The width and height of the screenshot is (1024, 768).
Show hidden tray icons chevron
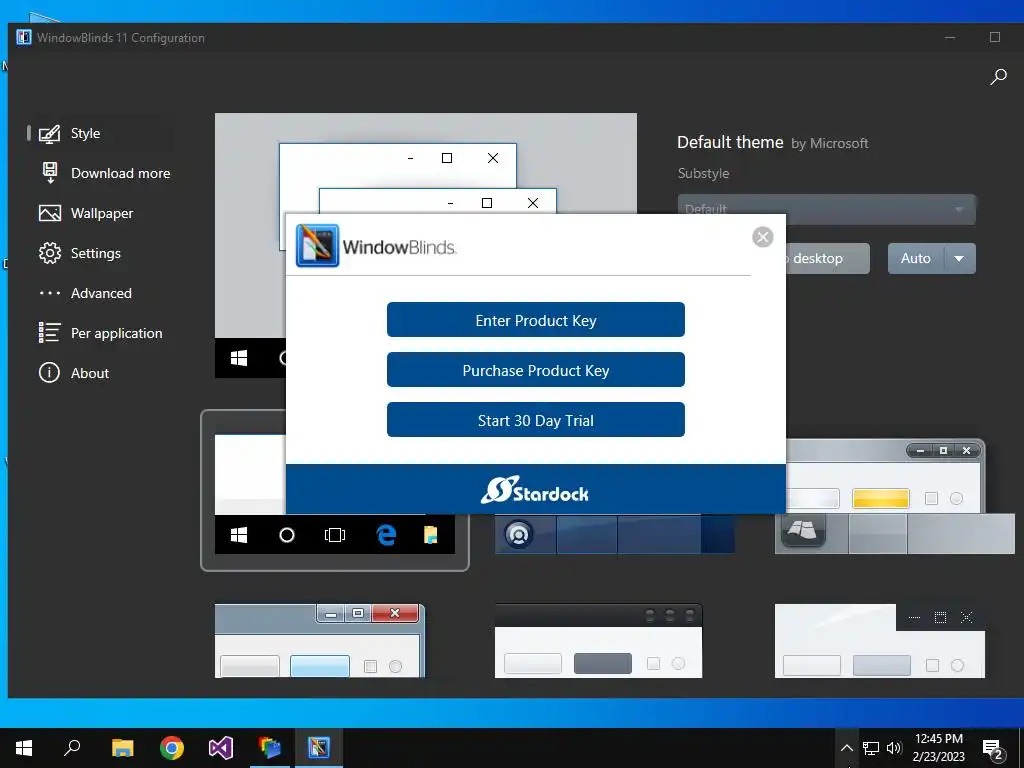coord(846,748)
